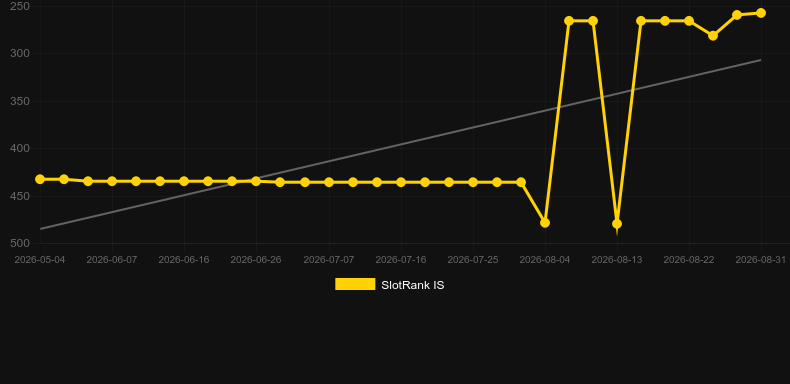Viewport: 790px width, 384px height.
Task: Select the data point above 2026-06-16
Action: tap(184, 181)
